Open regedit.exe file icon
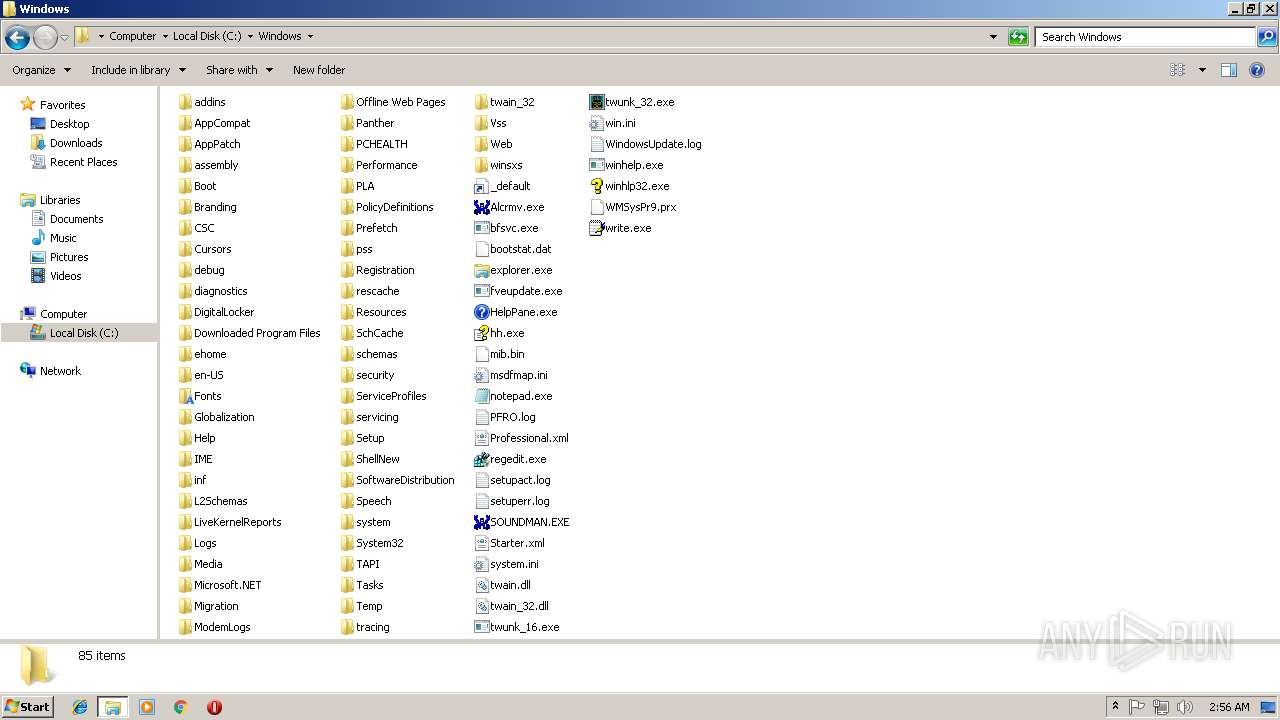The height and width of the screenshot is (720, 1280). tap(482, 459)
